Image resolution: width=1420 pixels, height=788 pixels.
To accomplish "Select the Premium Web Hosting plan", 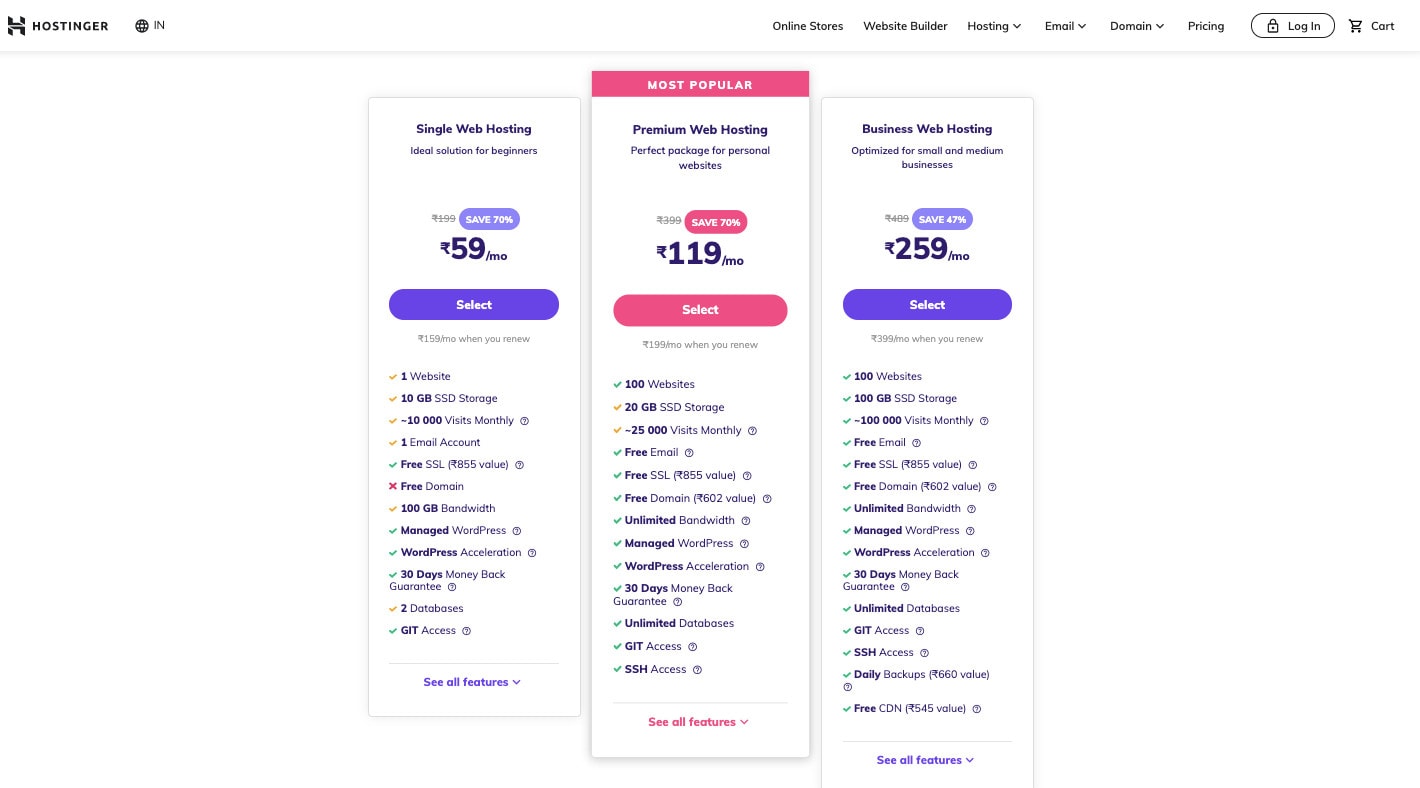I will coord(700,310).
